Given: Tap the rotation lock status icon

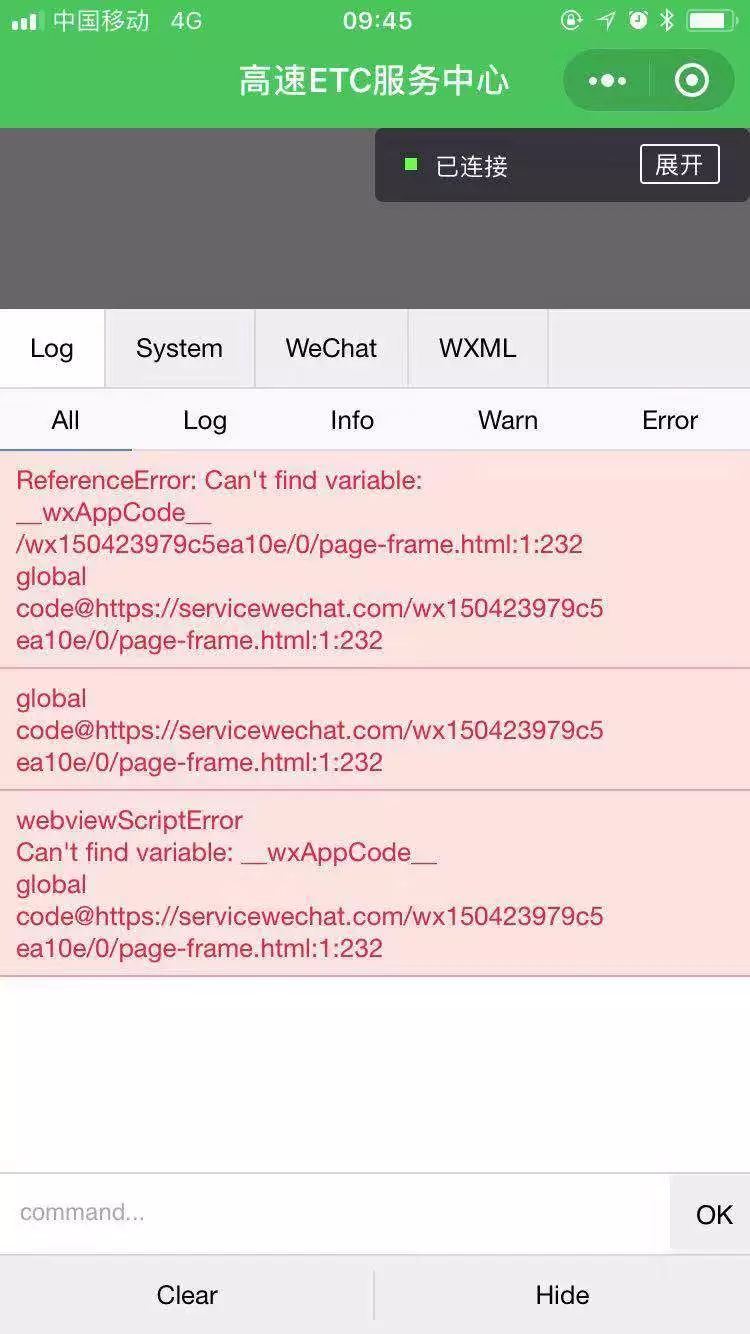Looking at the screenshot, I should tap(571, 20).
